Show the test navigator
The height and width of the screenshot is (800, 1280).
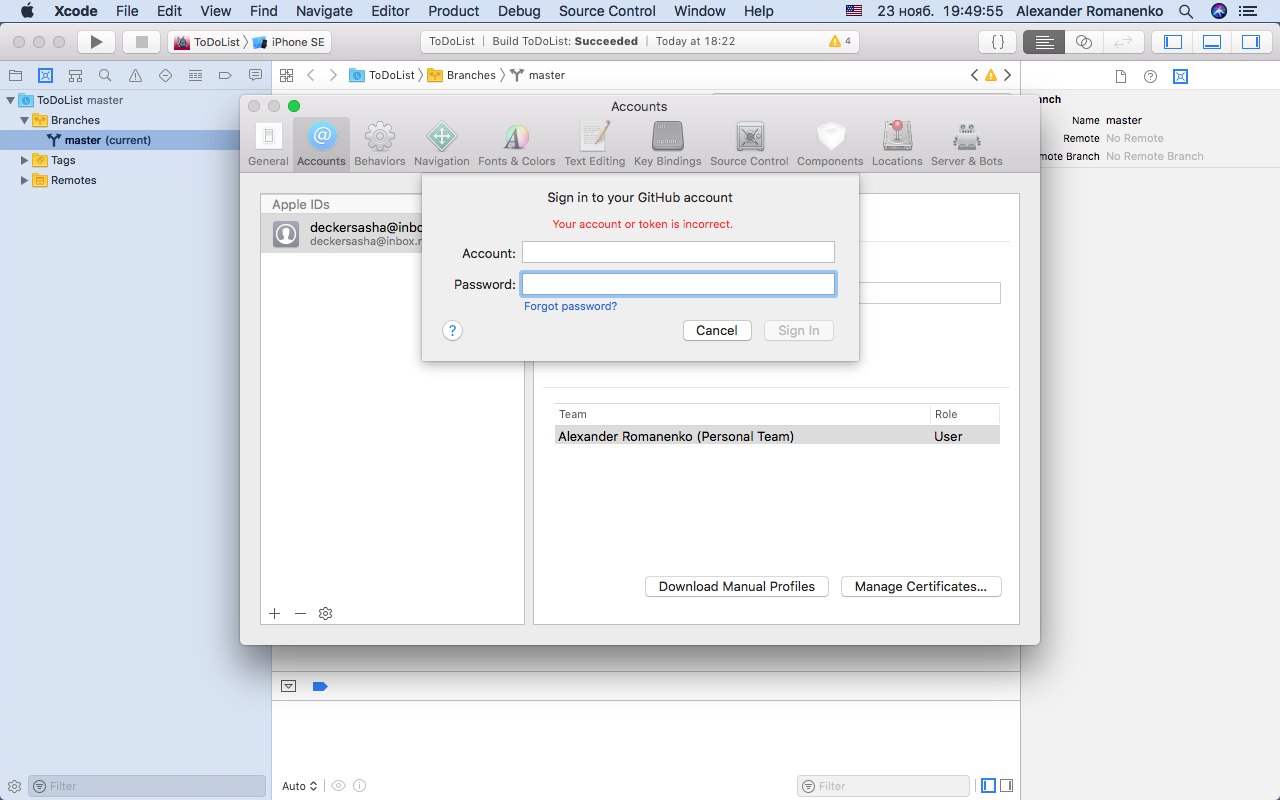[165, 75]
